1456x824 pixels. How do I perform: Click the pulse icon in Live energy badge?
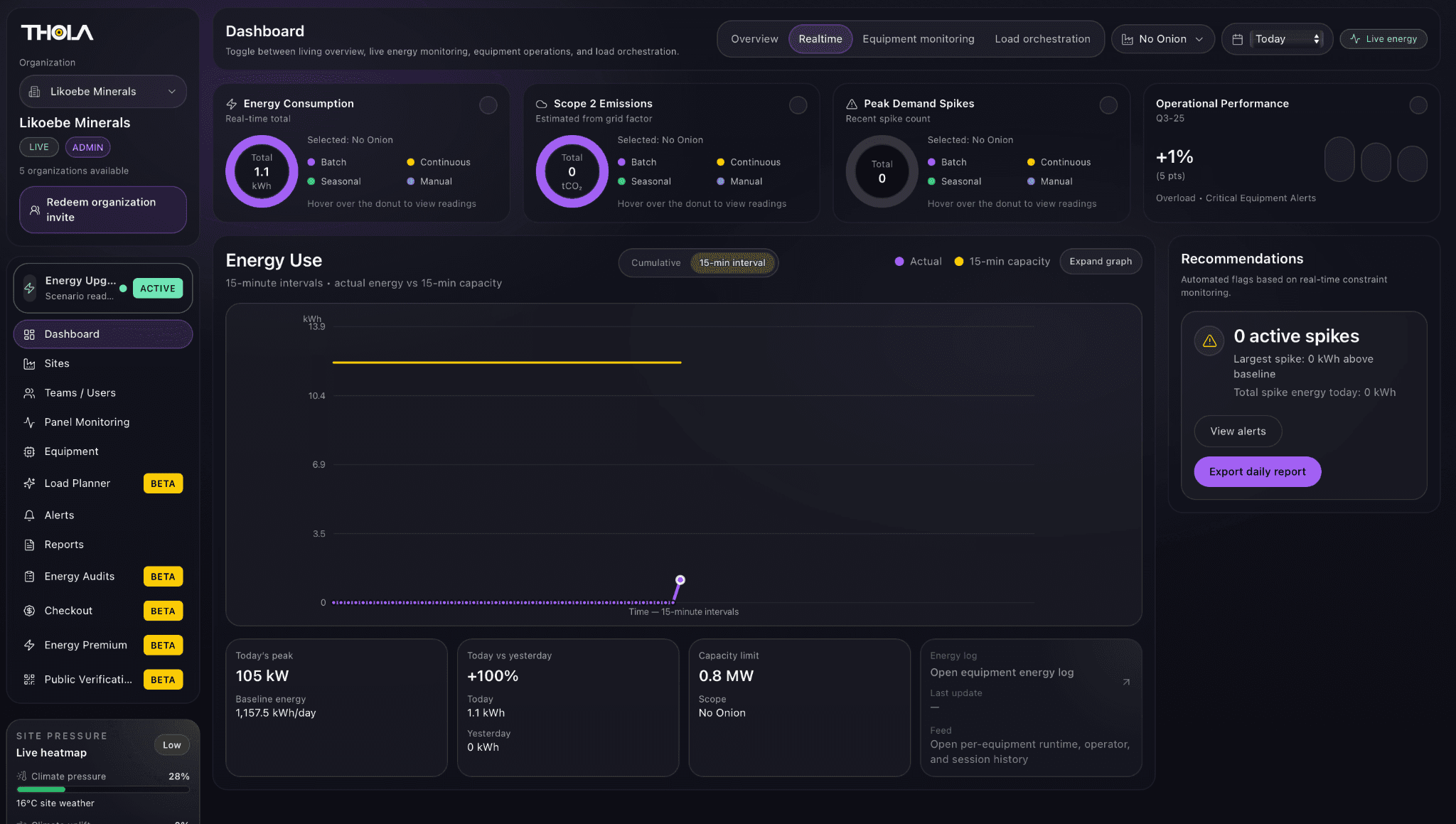pos(1355,39)
